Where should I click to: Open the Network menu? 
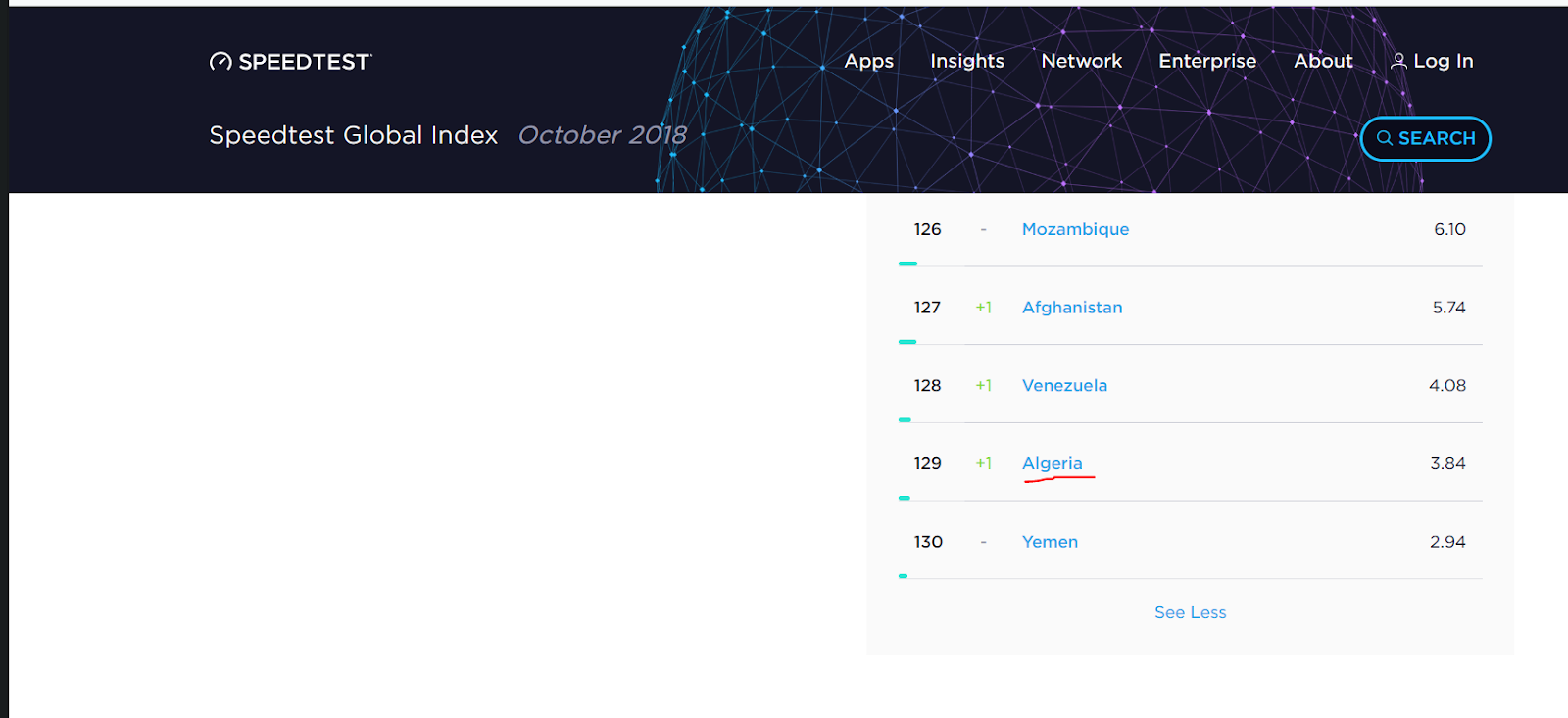[x=1082, y=61]
